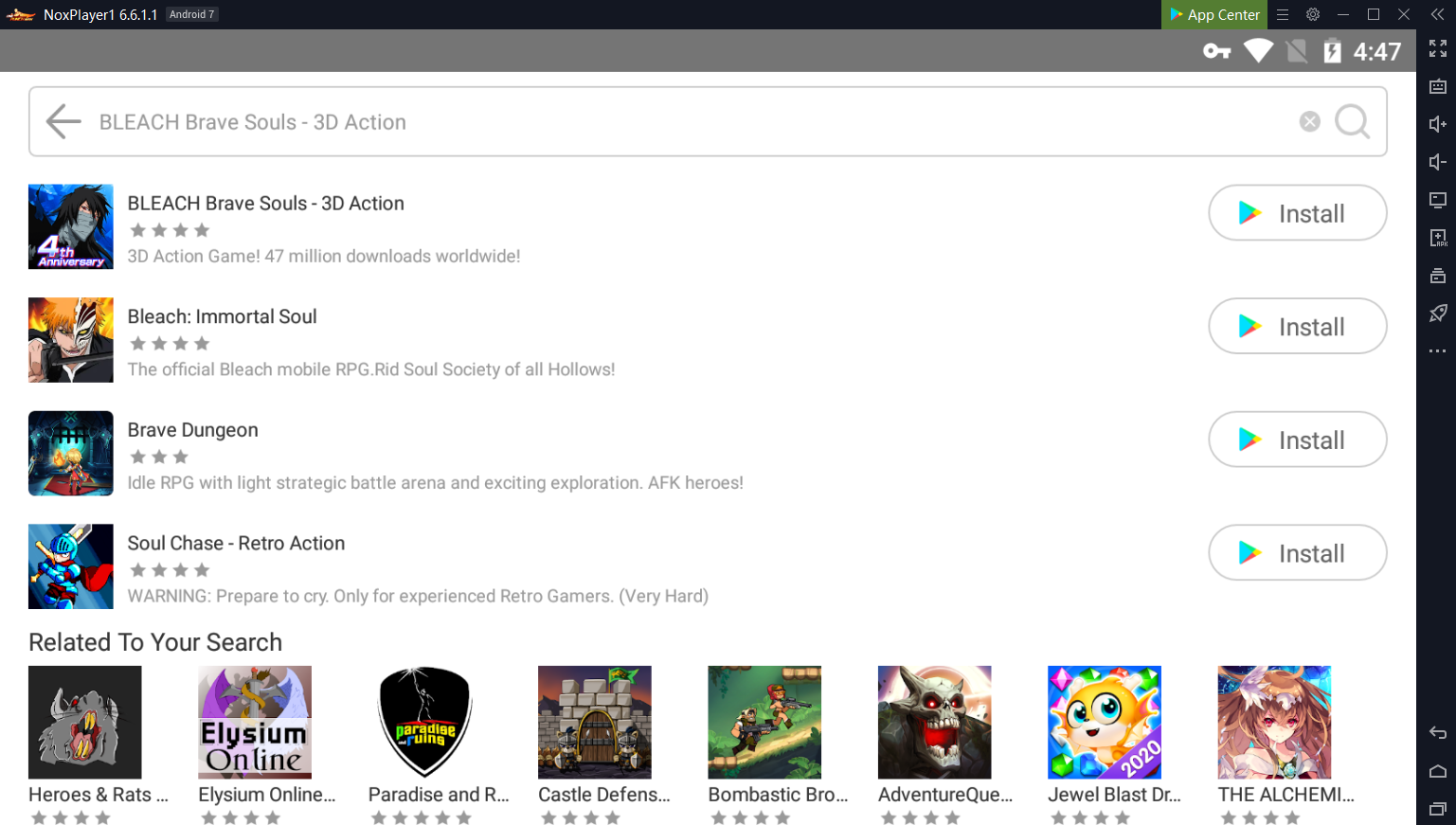Click the back arrow in search bar
The height and width of the screenshot is (825, 1456).
point(63,122)
